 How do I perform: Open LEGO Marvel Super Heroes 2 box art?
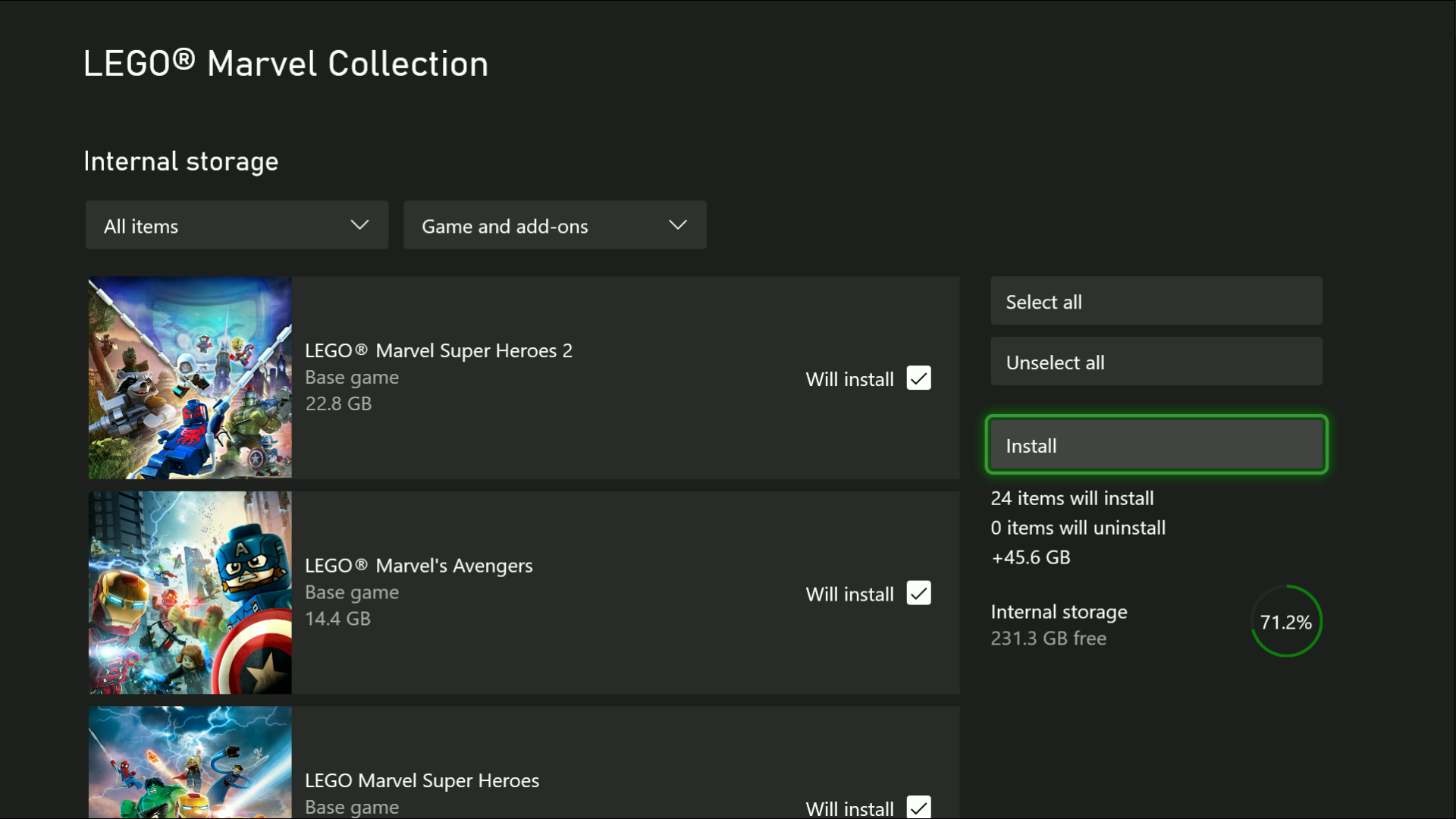point(189,378)
